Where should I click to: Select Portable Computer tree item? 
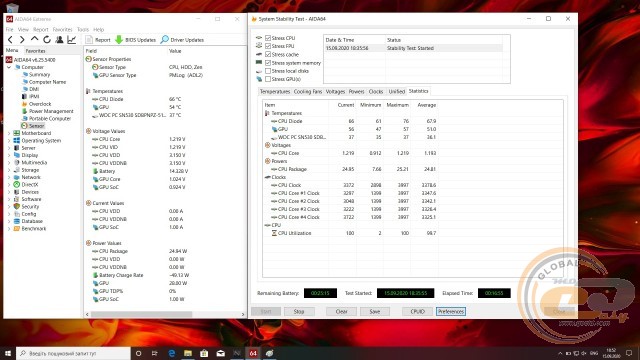pos(49,118)
